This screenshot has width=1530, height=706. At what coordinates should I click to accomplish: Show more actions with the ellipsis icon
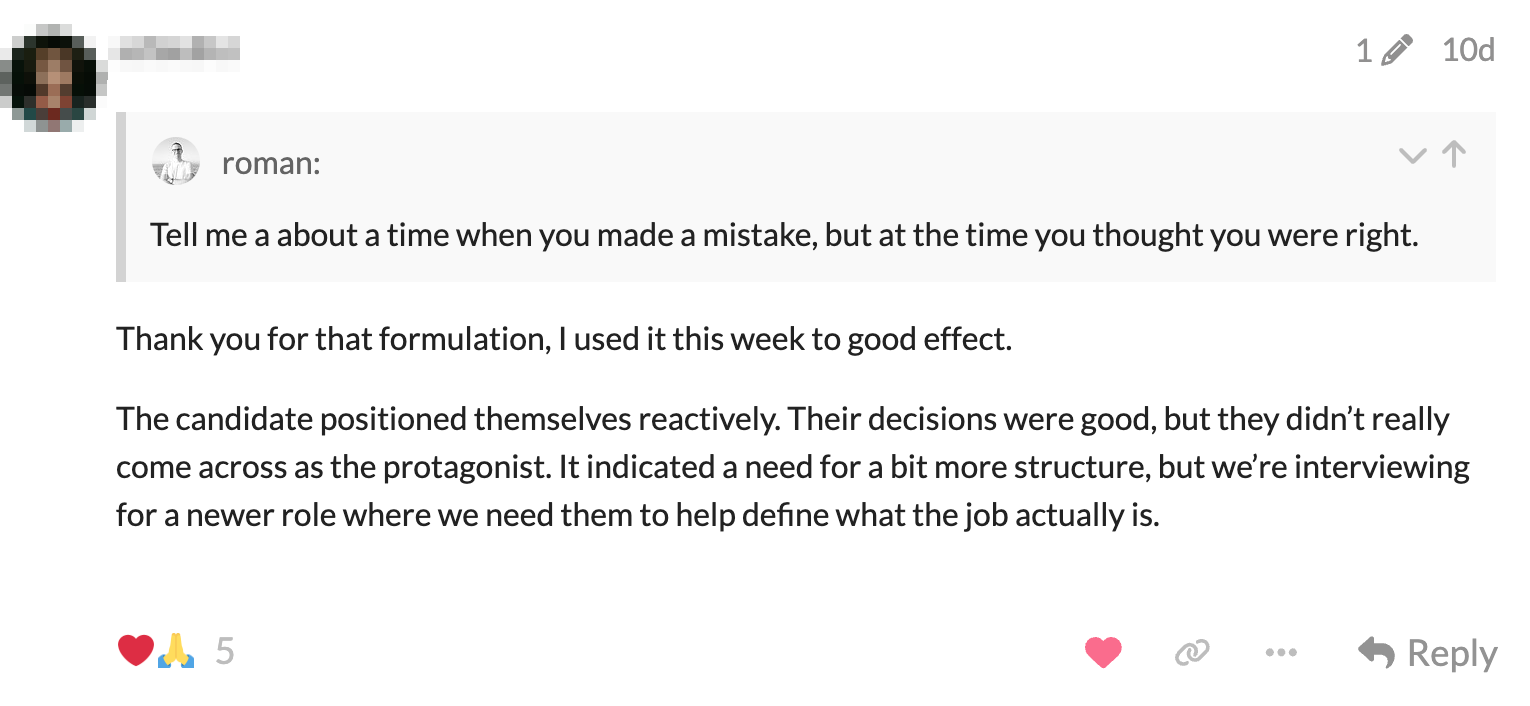[1281, 653]
